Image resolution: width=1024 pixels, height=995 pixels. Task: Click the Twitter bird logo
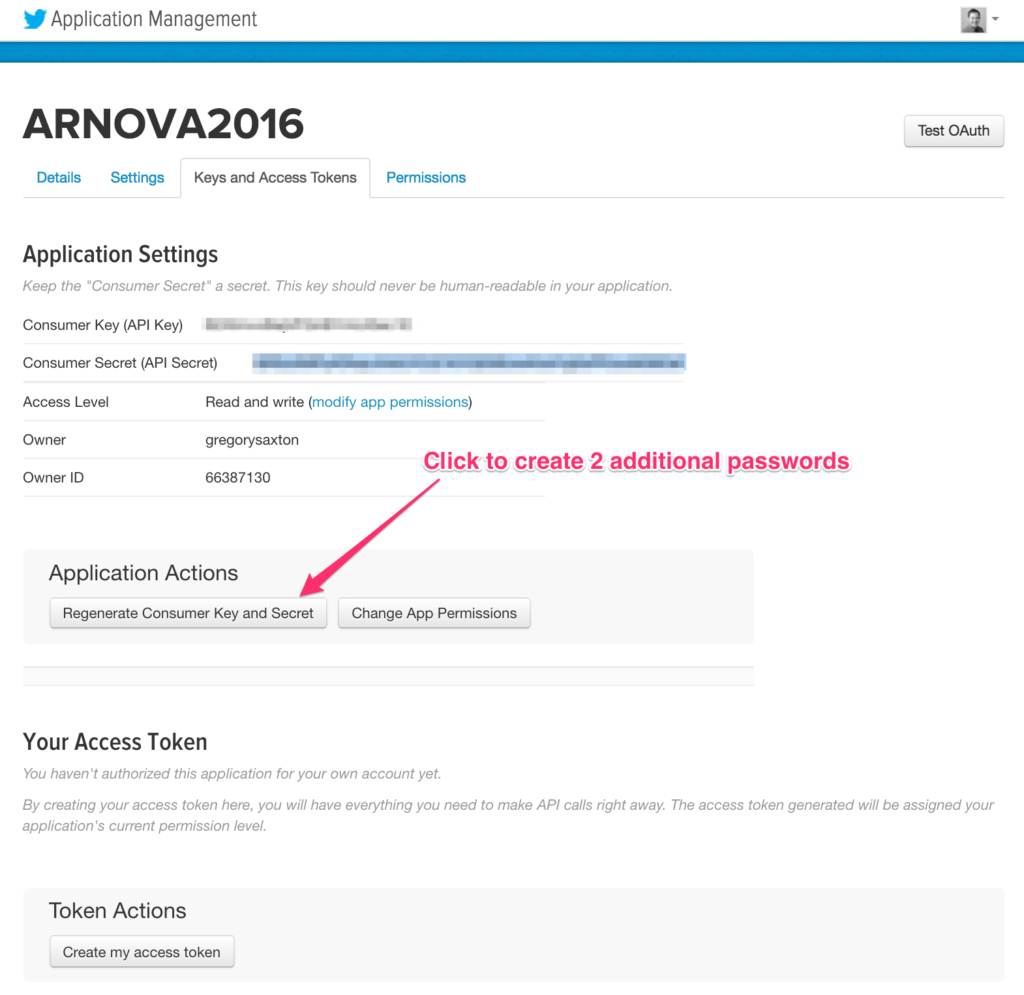point(34,18)
